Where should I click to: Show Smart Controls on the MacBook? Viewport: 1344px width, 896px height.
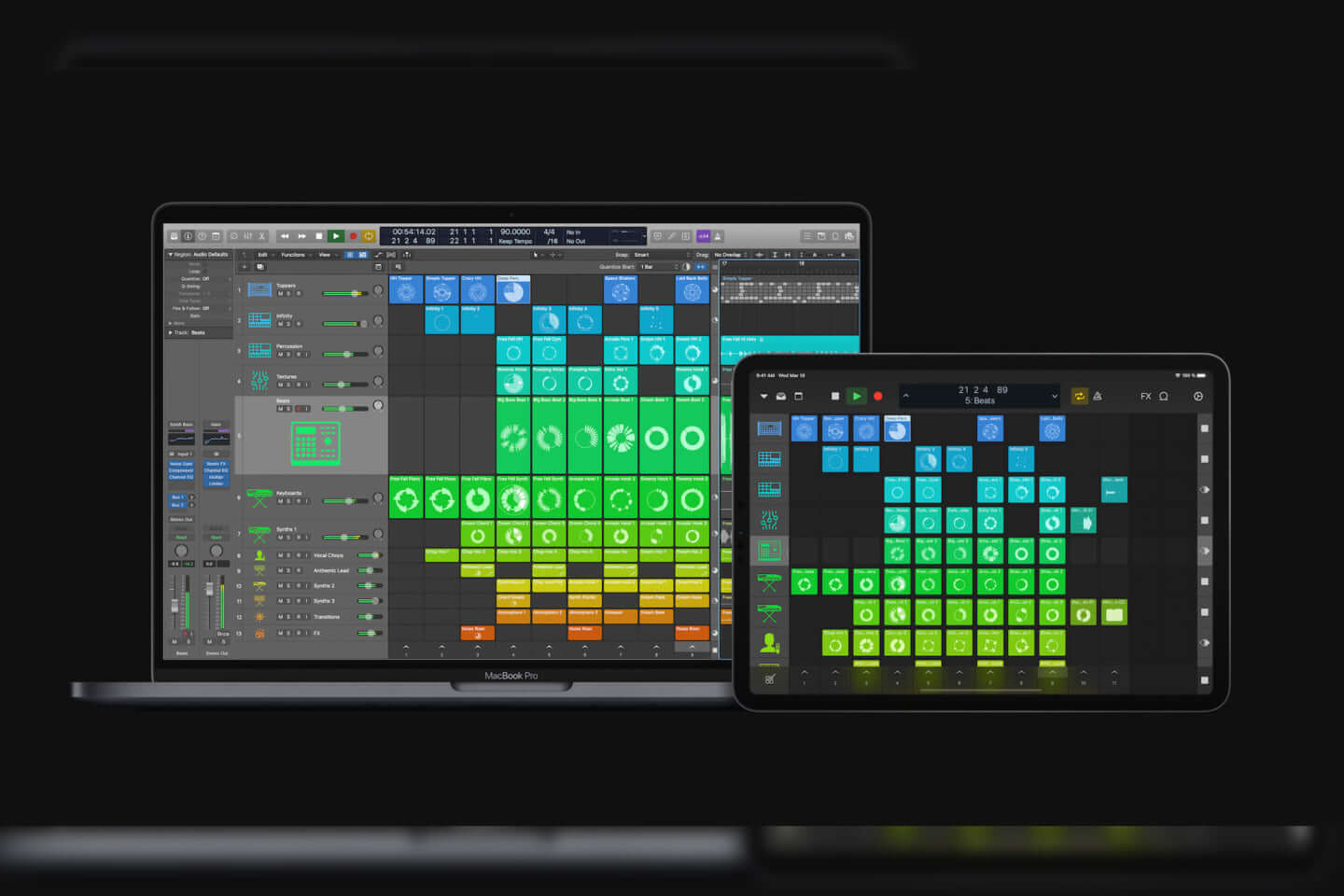click(234, 236)
